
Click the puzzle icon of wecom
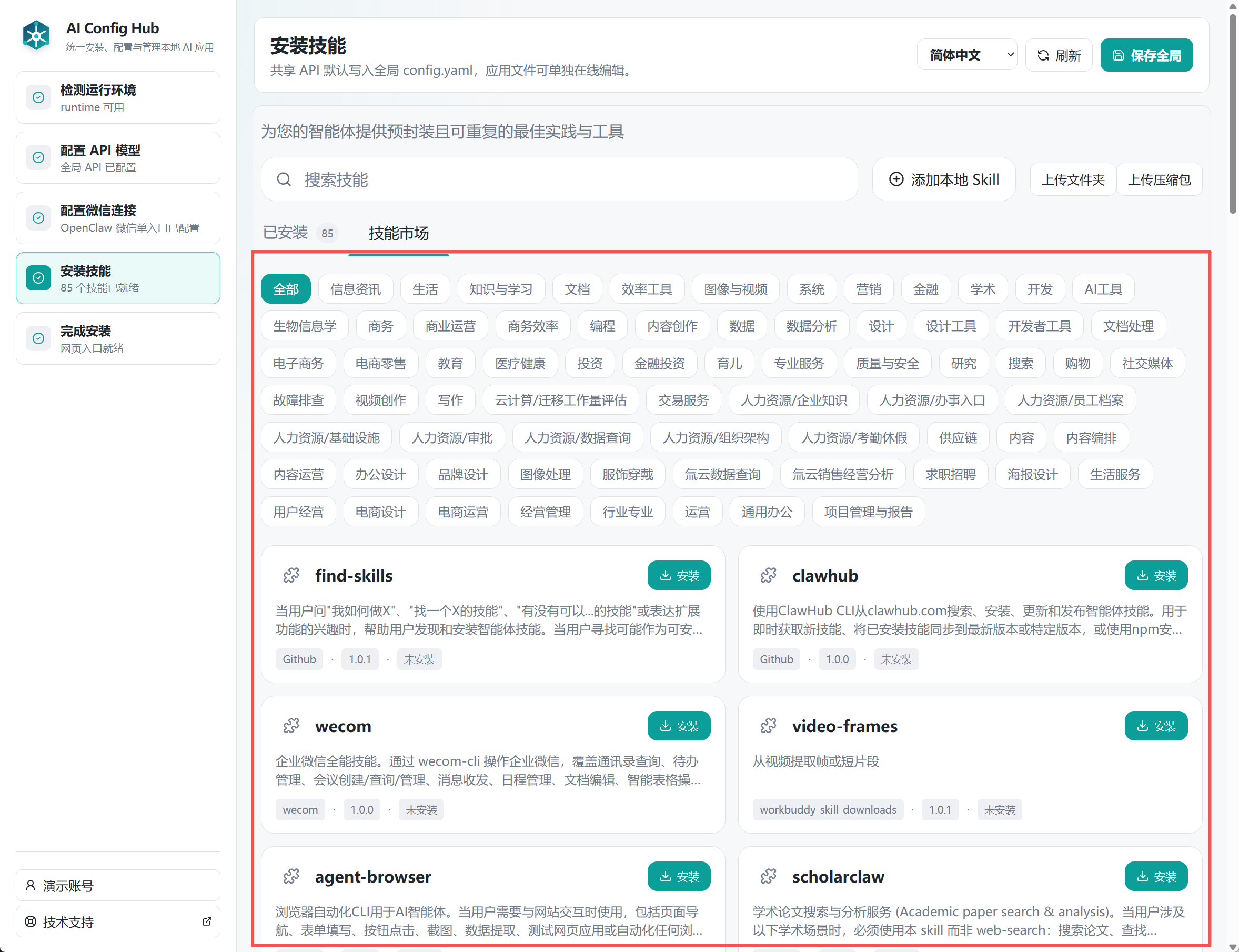click(291, 725)
